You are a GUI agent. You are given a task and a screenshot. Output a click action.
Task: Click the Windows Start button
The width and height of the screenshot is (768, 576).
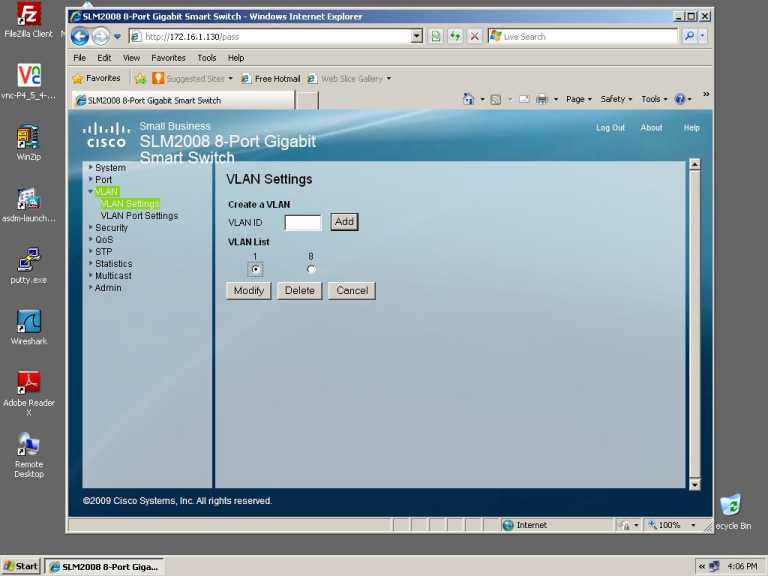coord(21,566)
